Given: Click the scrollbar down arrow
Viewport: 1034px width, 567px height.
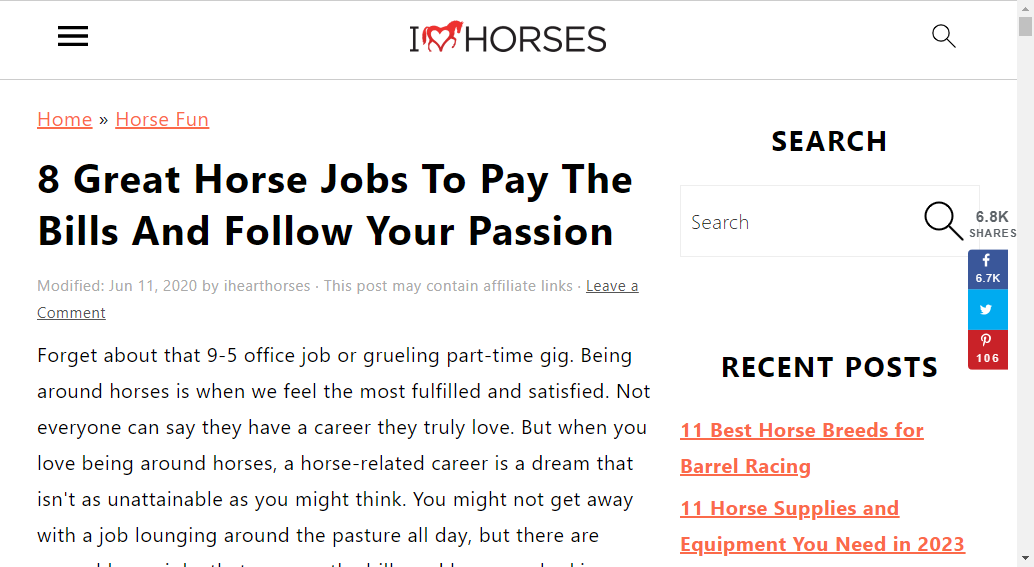Looking at the screenshot, I should tap(1025, 559).
